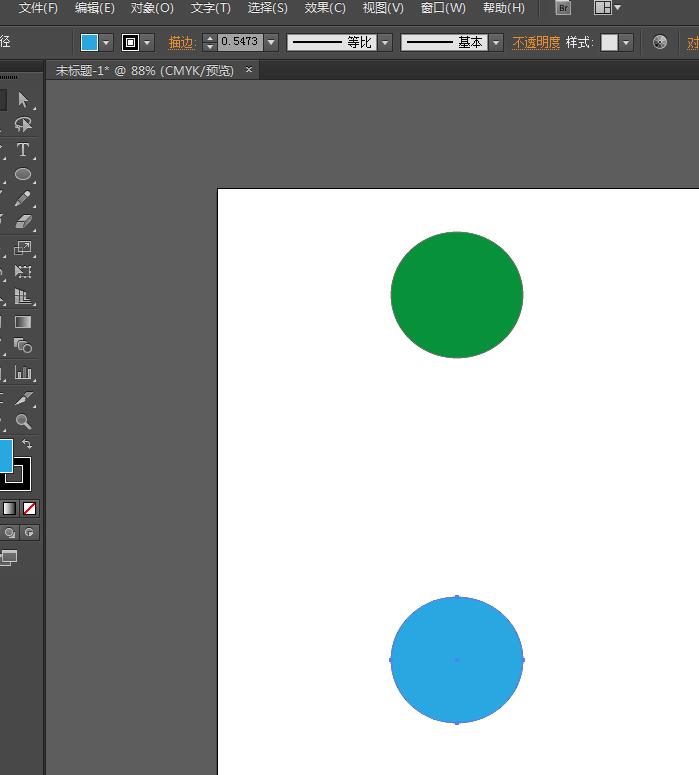Select the Eraser tool
699x775 pixels.
(x=23, y=222)
